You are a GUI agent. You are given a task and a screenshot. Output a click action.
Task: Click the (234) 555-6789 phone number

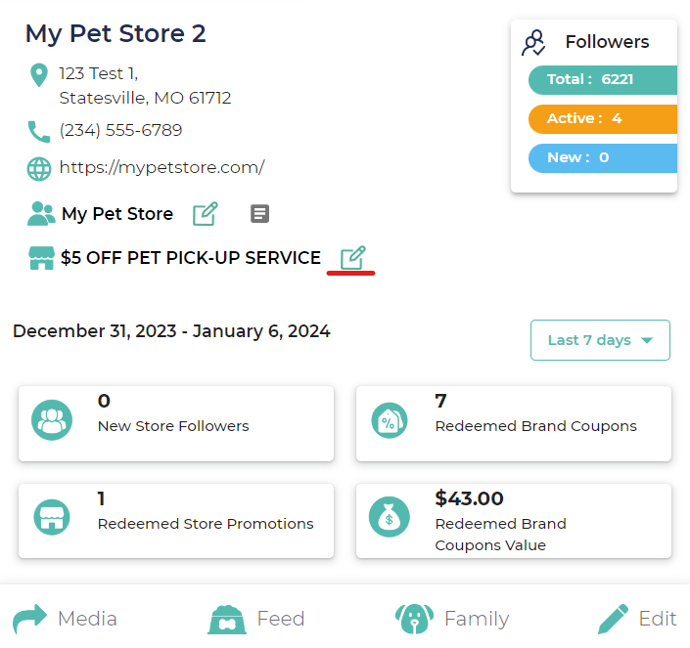121,131
